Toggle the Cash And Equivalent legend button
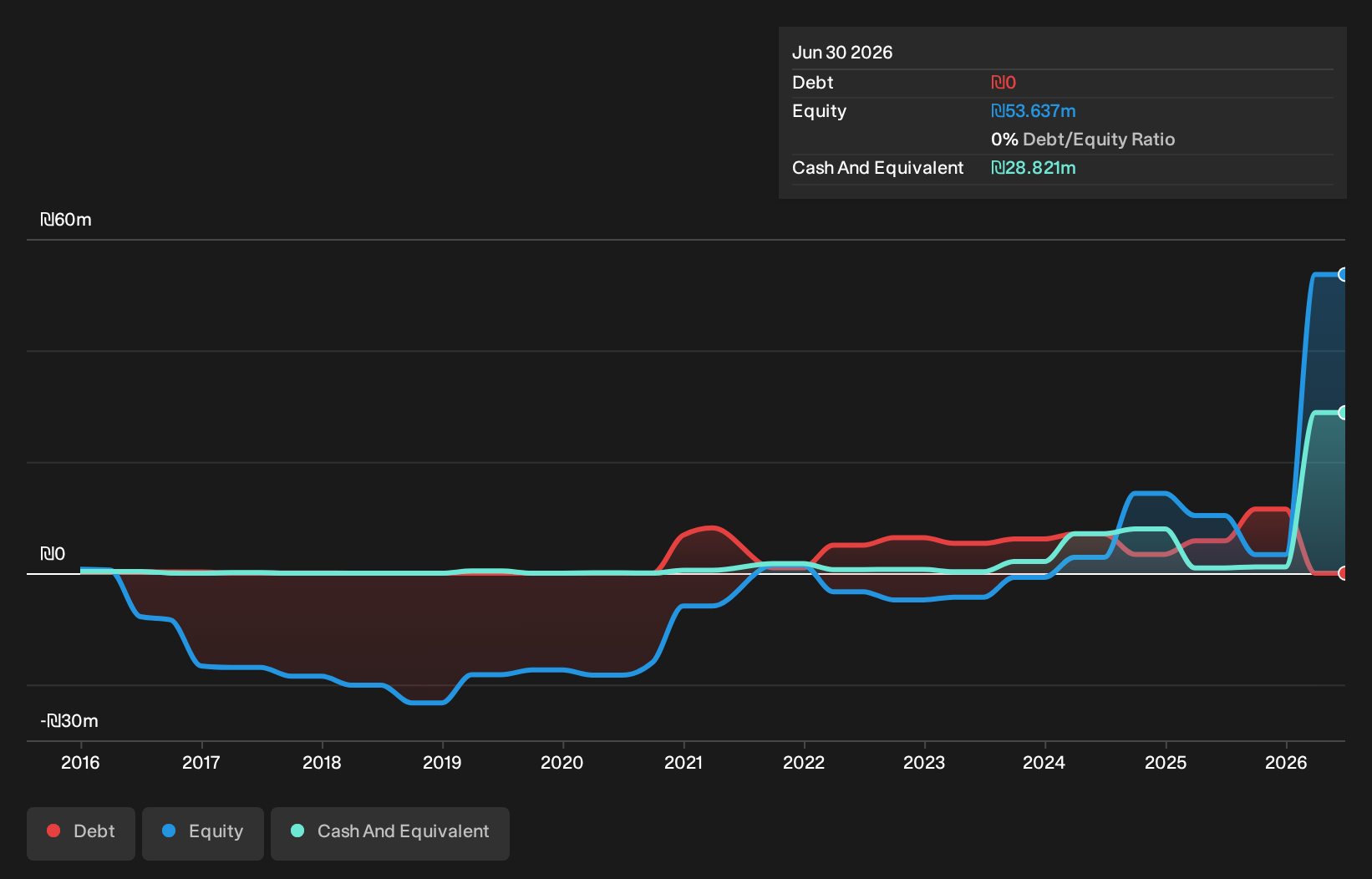Viewport: 1372px width, 879px height. point(390,833)
